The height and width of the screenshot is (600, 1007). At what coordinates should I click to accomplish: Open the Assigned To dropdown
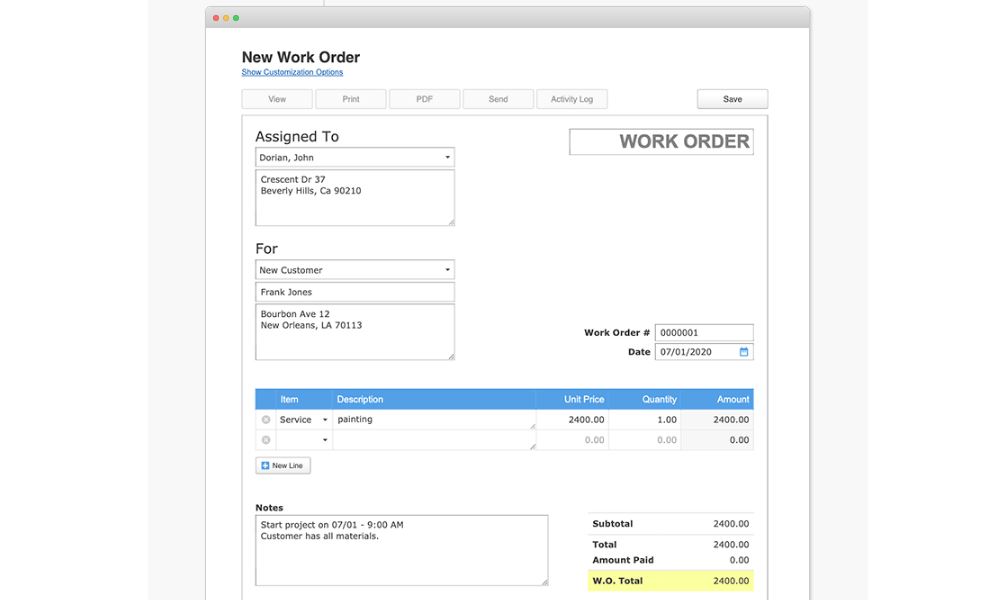click(447, 157)
